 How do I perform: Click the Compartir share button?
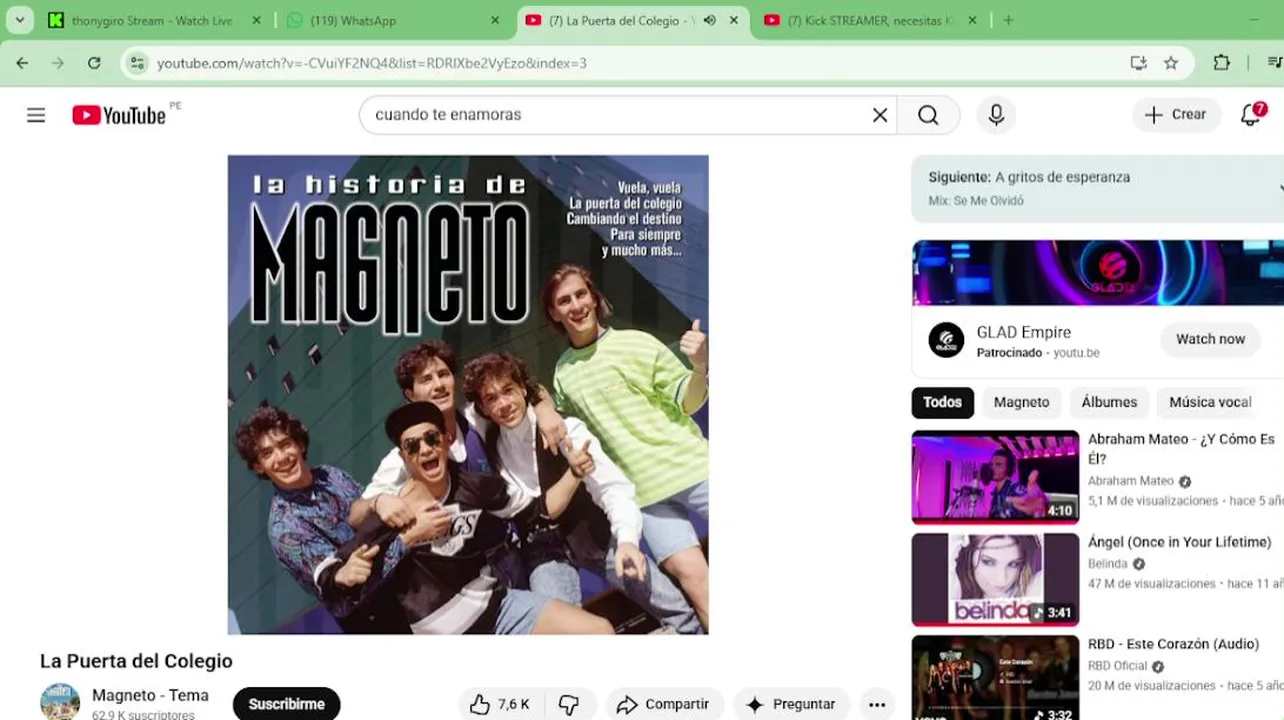click(662, 704)
